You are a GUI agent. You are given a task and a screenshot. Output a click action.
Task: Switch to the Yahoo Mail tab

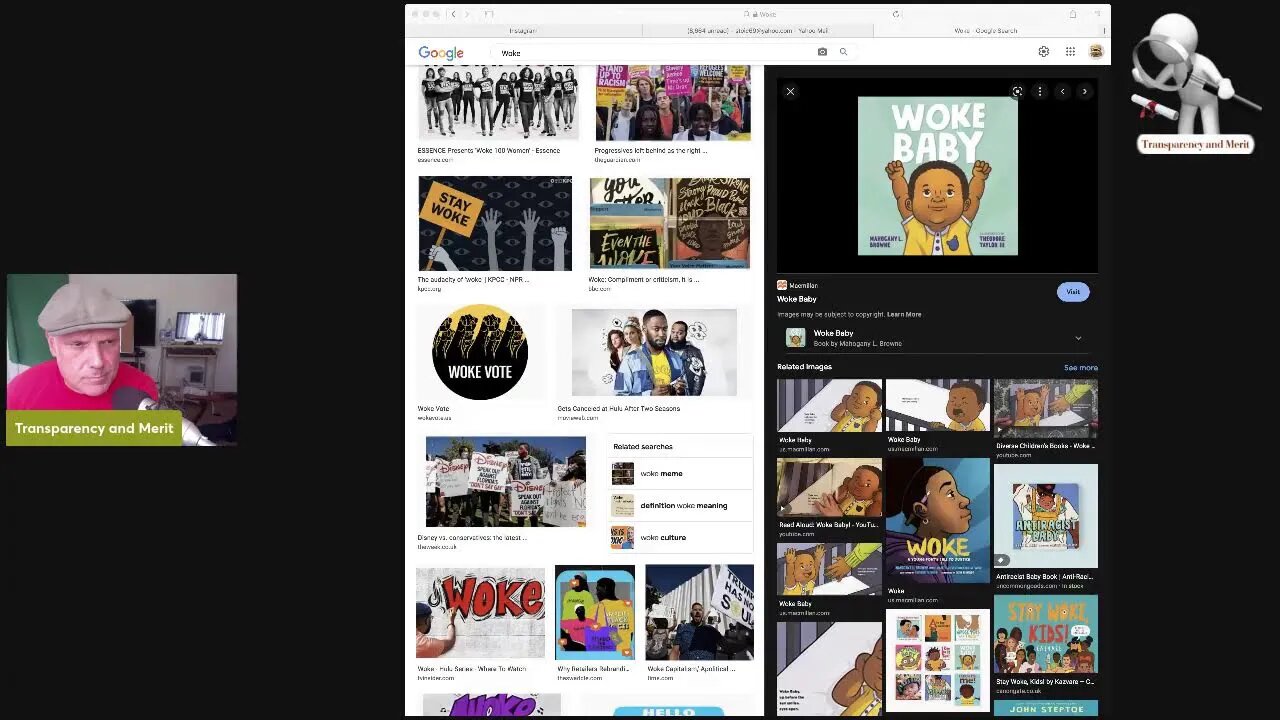757,31
